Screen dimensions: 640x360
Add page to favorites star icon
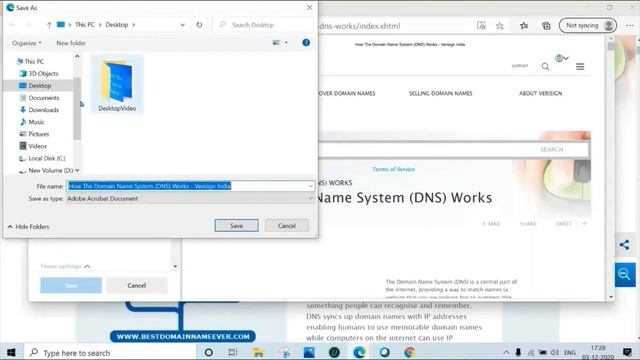pos(500,26)
